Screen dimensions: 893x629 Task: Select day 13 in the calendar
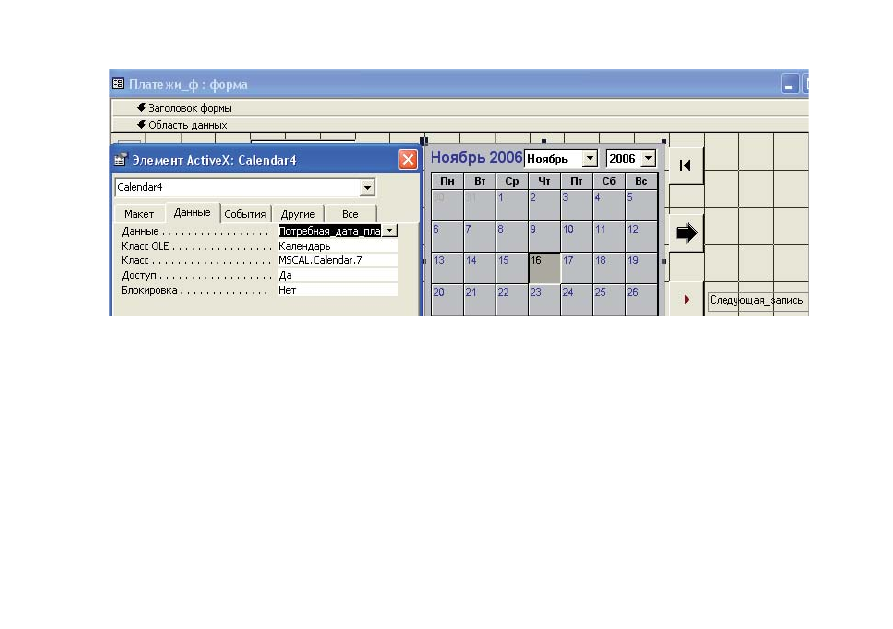(x=447, y=268)
